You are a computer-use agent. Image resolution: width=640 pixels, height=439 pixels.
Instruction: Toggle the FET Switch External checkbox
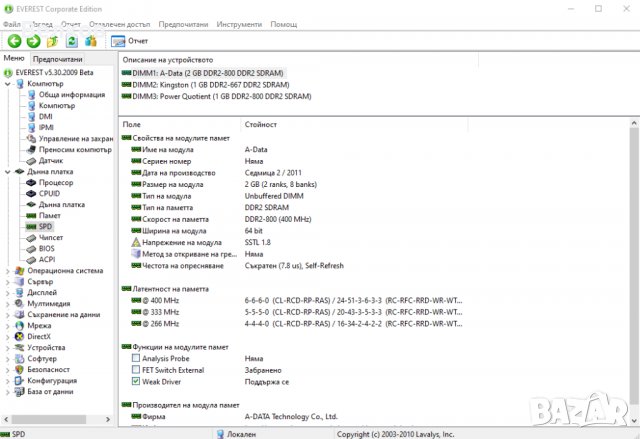pos(136,370)
